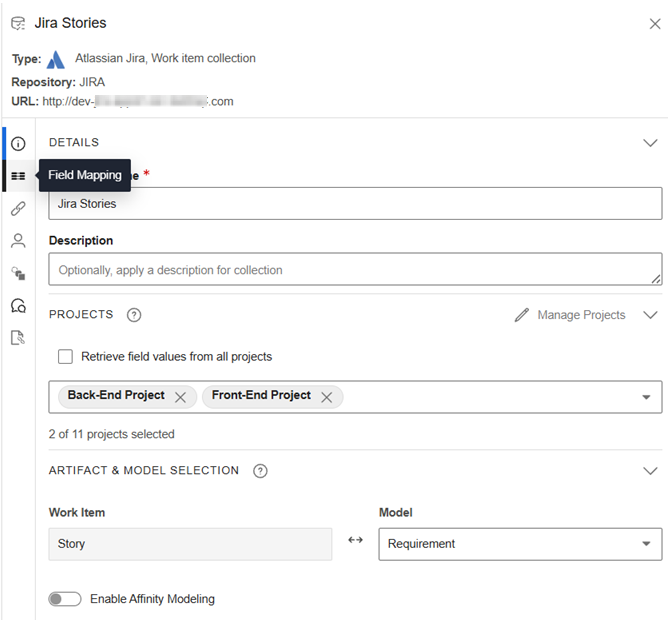The height and width of the screenshot is (620, 668).
Task: Check Retrieve field values from all projects
Action: (x=66, y=357)
